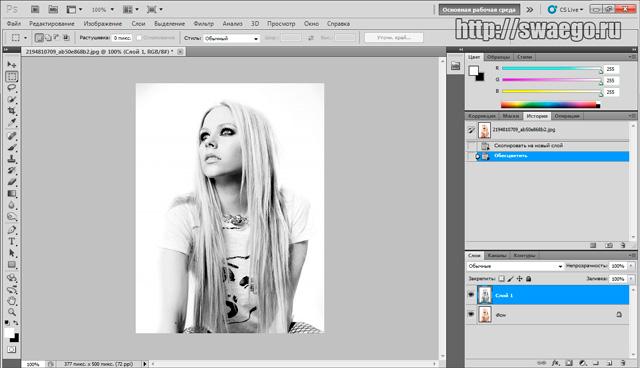Screen dimensions: 640x368
Task: Click the Уточн. край button
Action: pyautogui.click(x=394, y=38)
